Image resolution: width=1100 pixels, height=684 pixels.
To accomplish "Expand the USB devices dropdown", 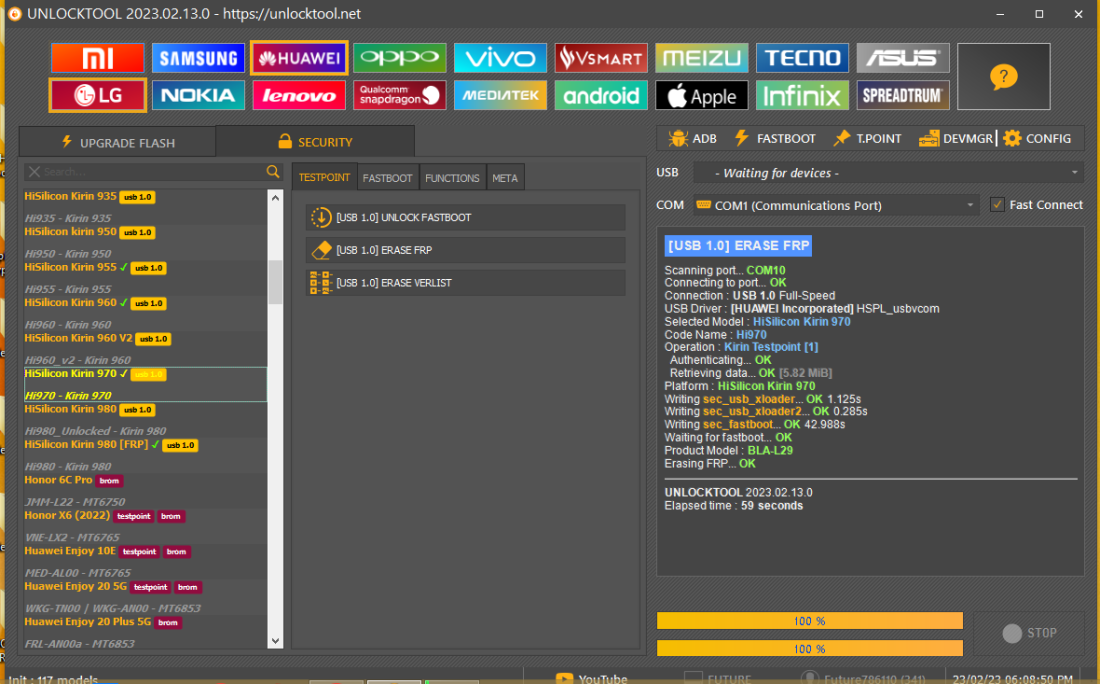I will pos(1074,173).
